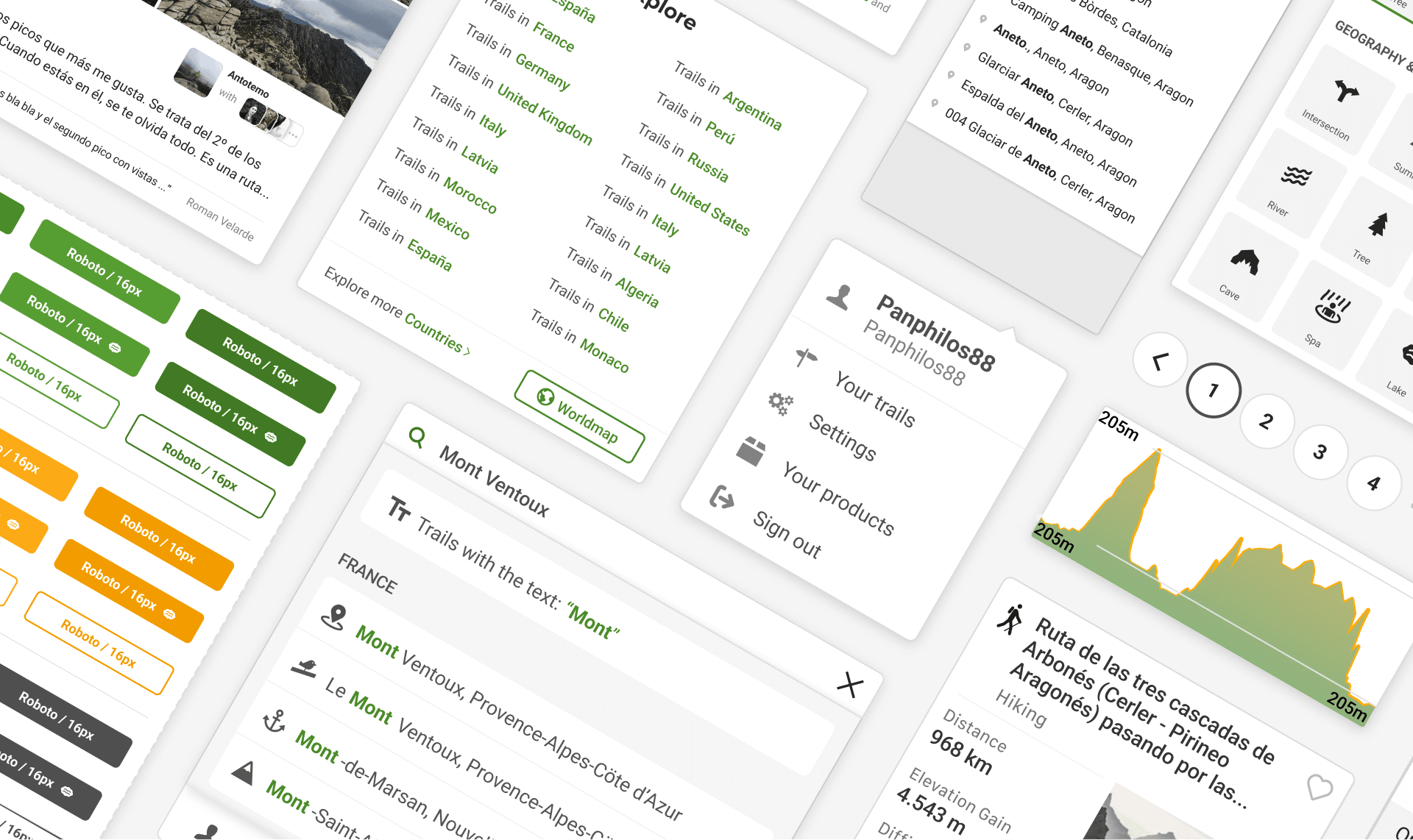
Task: Click the search magnifier beside Mont Ventoux
Action: point(417,438)
